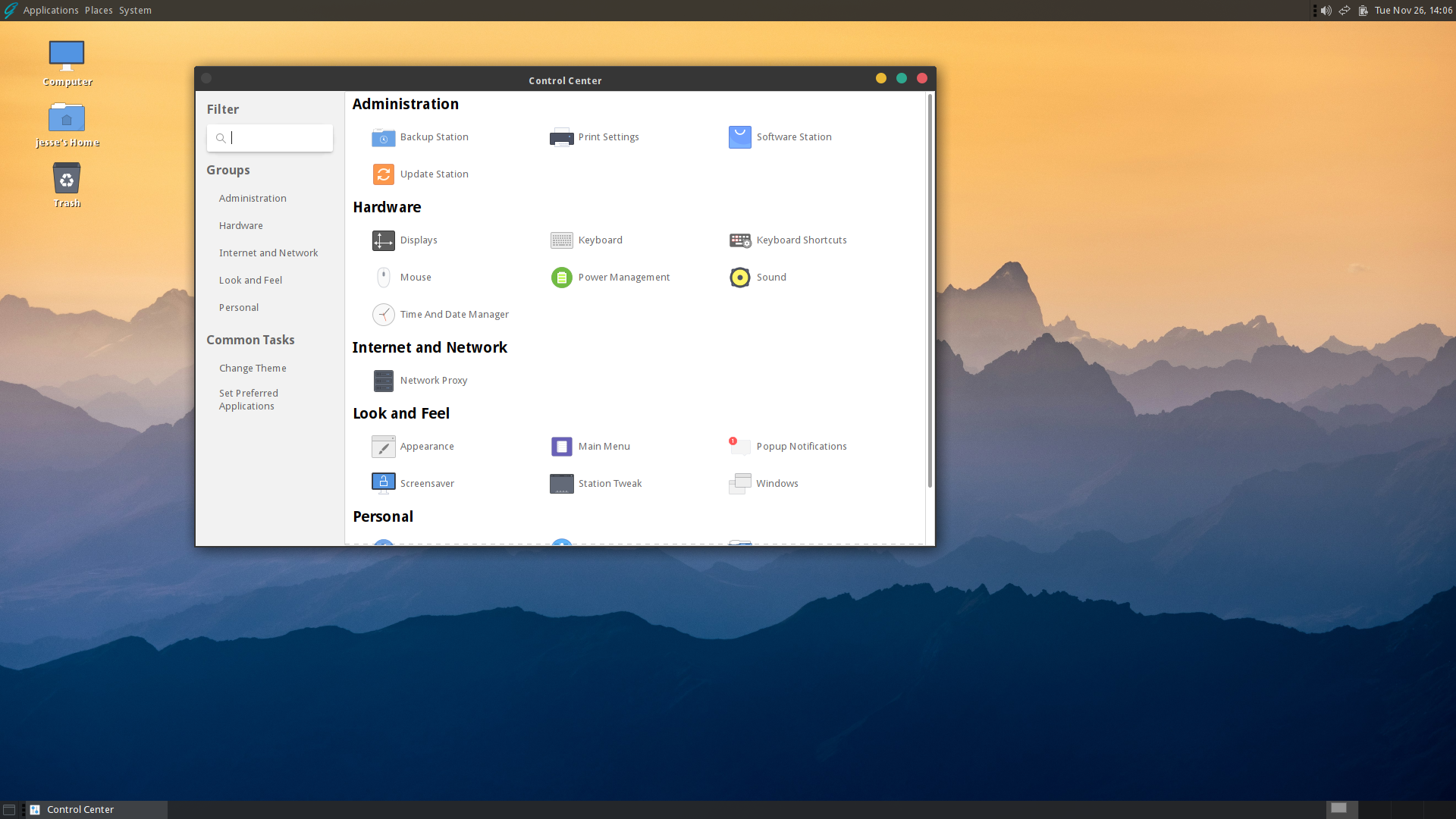Click the date and time clock
Image resolution: width=1456 pixels, height=819 pixels.
click(x=1414, y=11)
